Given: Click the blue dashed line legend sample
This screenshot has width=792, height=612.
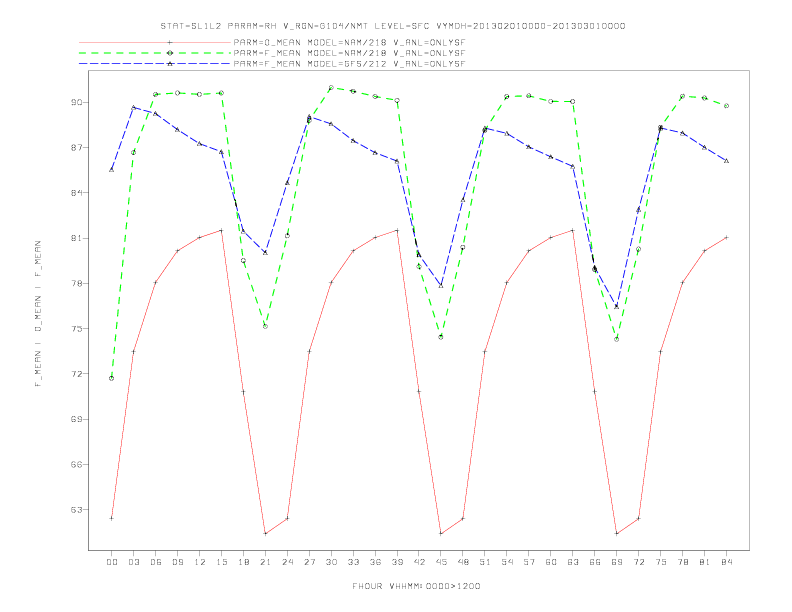Looking at the screenshot, I should pyautogui.click(x=155, y=64).
